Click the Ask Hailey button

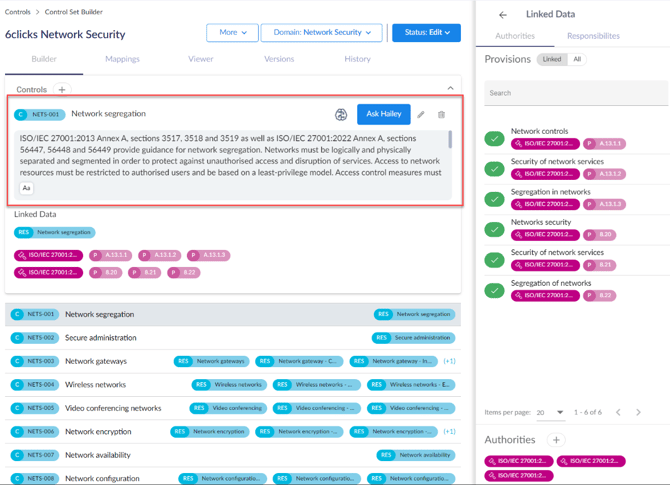(383, 115)
